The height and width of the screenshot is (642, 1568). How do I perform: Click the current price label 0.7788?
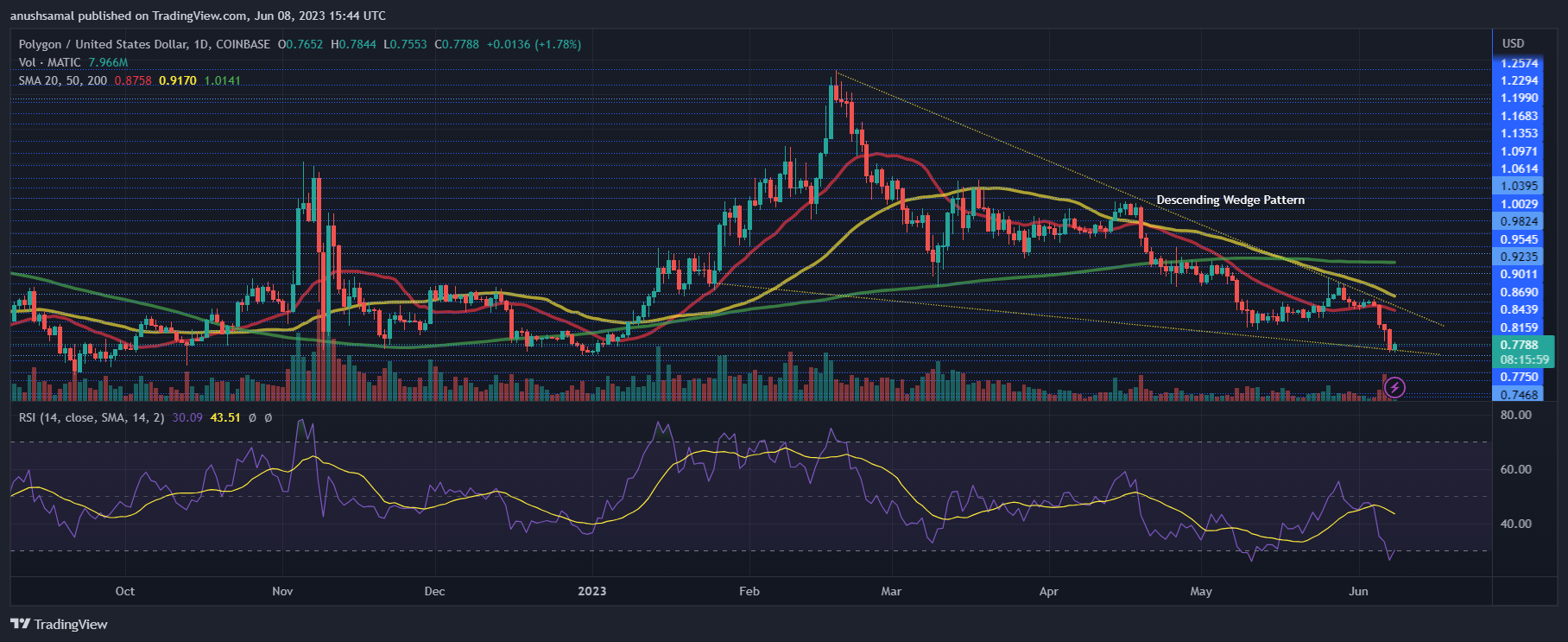point(1519,345)
